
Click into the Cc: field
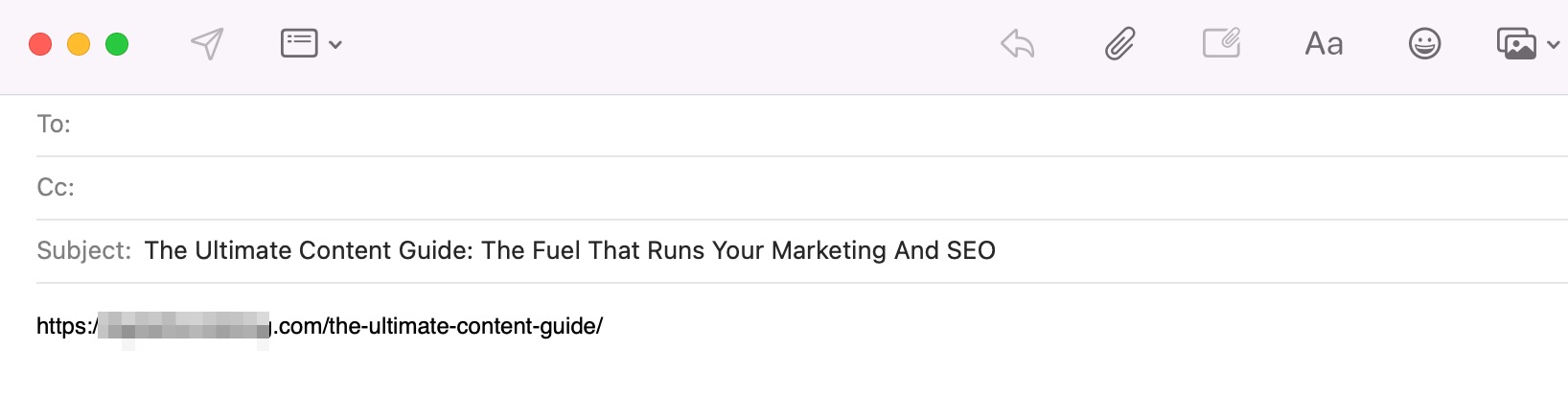point(819,188)
